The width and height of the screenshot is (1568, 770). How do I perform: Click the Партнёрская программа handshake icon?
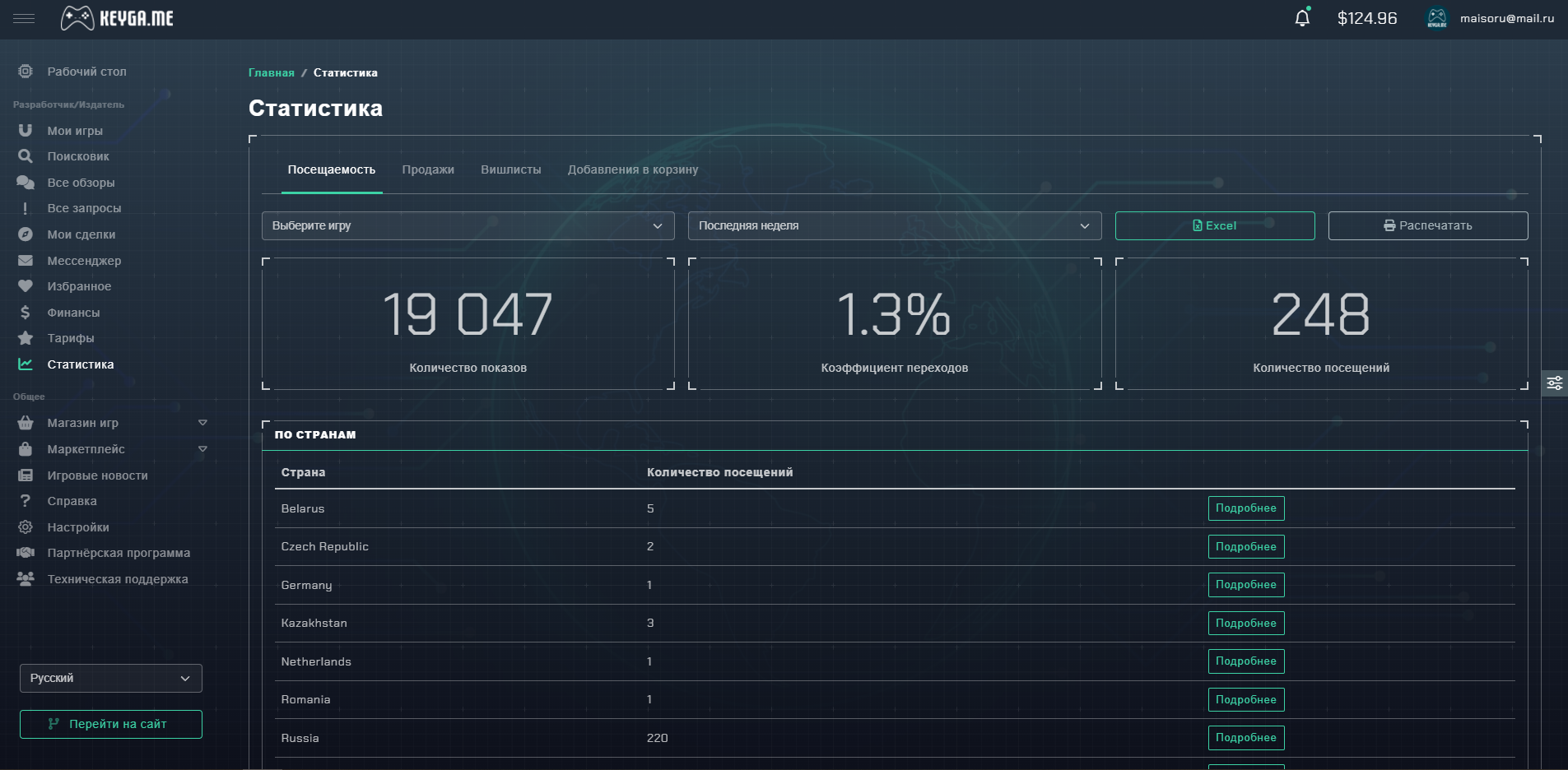[x=26, y=553]
